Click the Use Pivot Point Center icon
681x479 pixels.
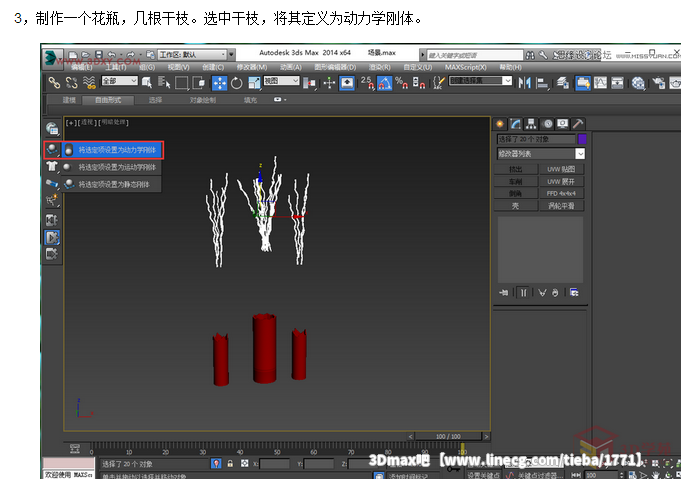tap(309, 83)
